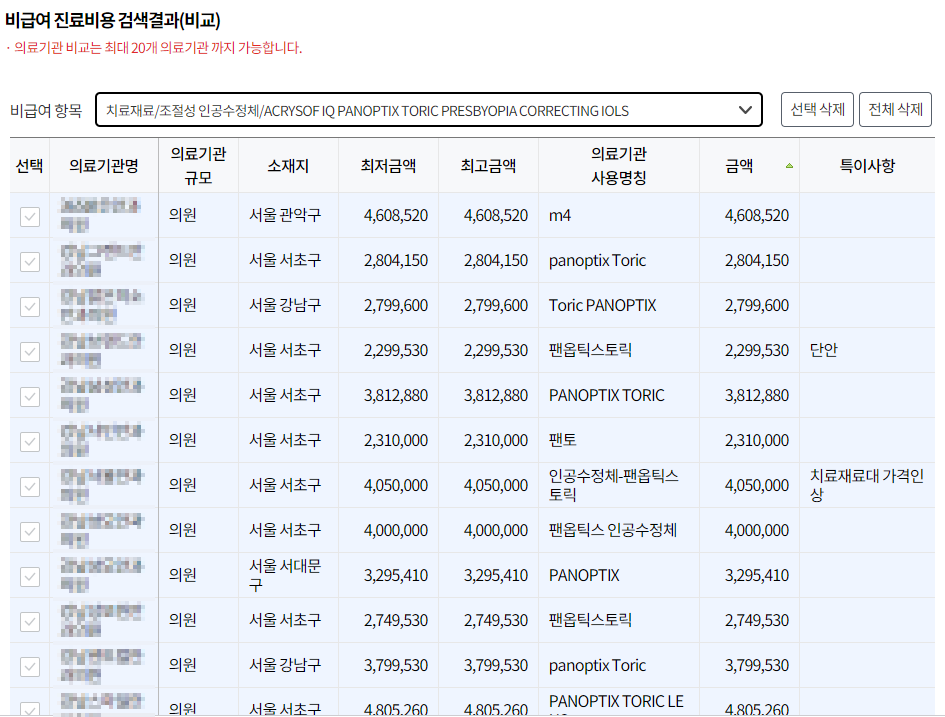
Task: Toggle checkbox for the 팬토 row
Action: click(30, 442)
